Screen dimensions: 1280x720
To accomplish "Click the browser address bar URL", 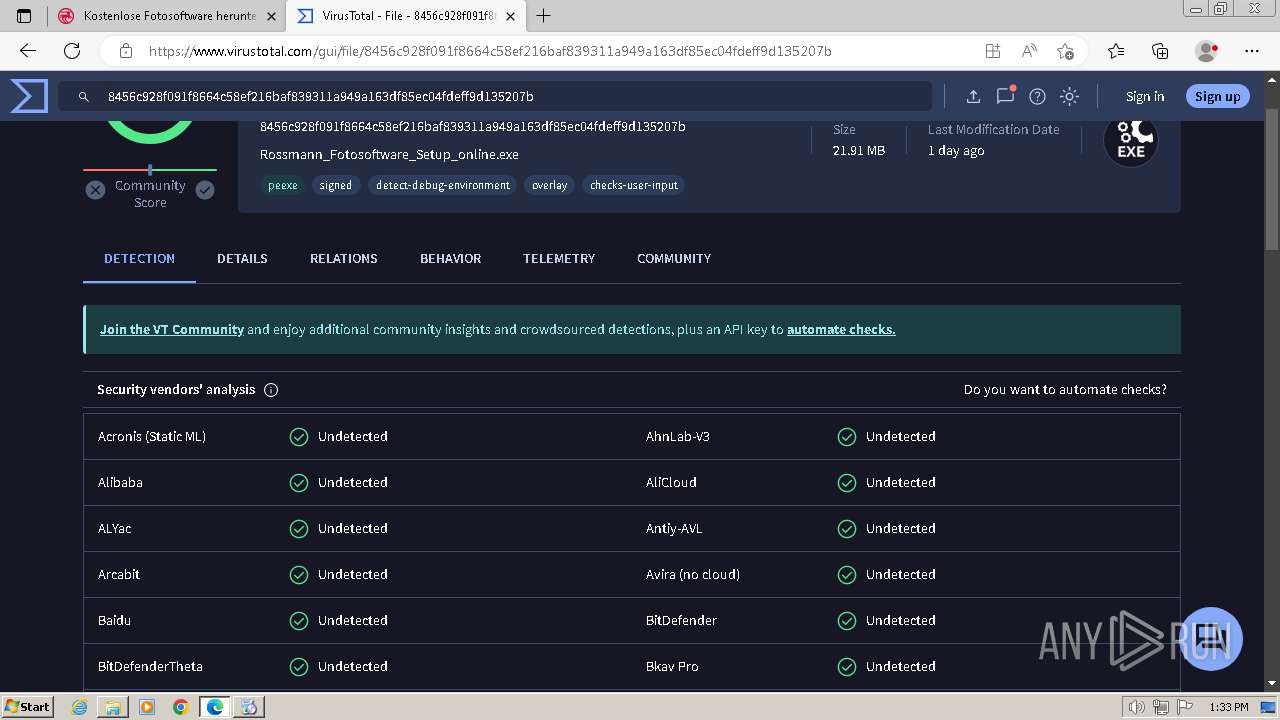I will coord(490,51).
